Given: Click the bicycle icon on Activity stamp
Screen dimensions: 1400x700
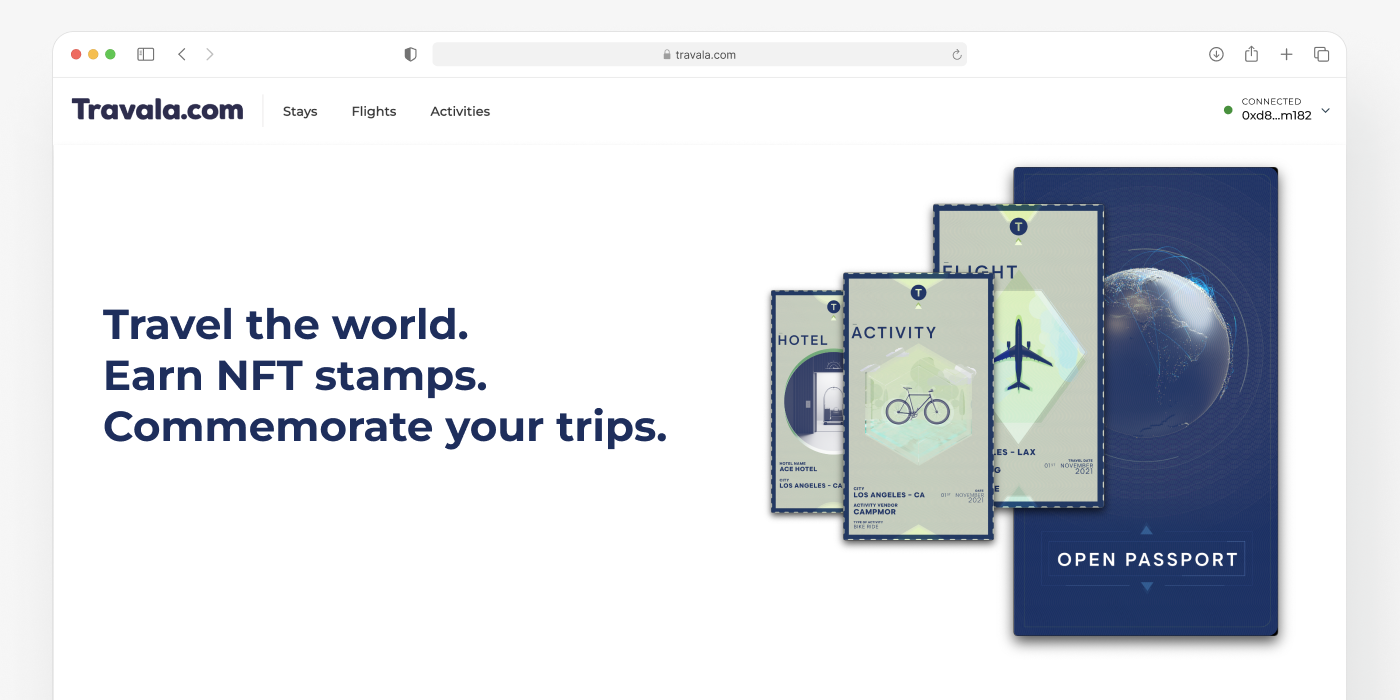Looking at the screenshot, I should click(917, 406).
